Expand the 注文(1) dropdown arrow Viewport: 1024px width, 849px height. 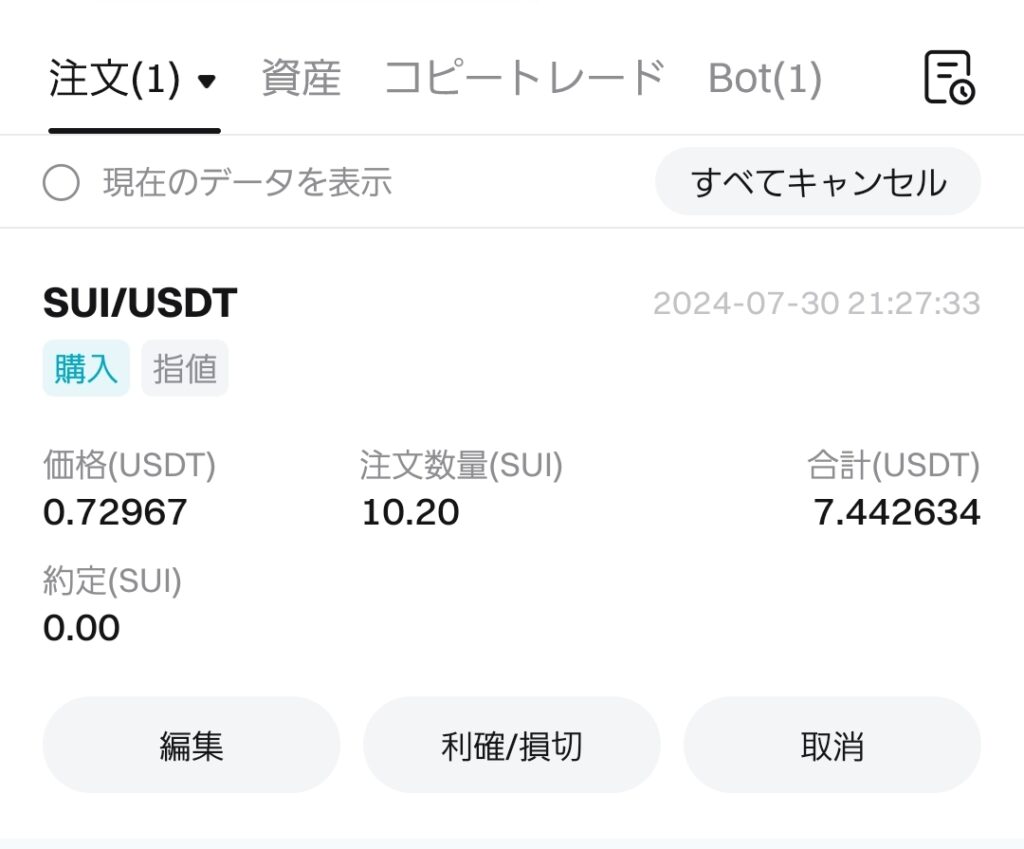207,81
